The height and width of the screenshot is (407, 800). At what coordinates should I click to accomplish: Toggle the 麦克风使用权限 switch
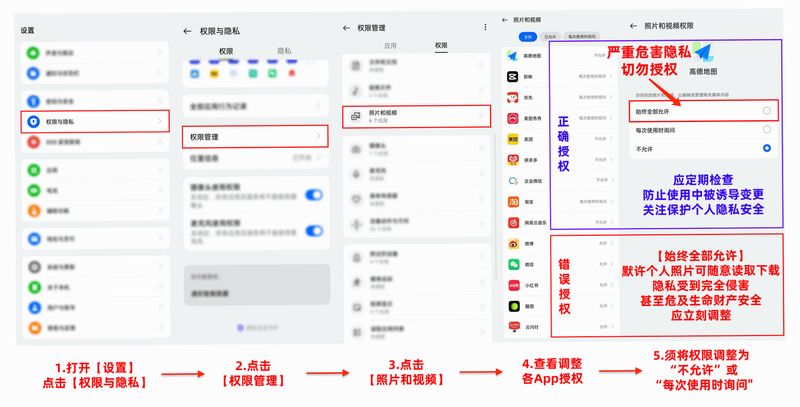tap(314, 231)
